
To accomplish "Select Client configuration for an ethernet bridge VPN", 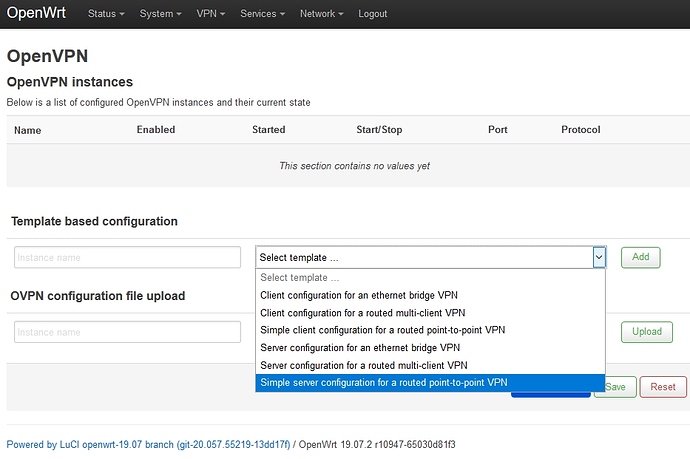I will point(430,295).
